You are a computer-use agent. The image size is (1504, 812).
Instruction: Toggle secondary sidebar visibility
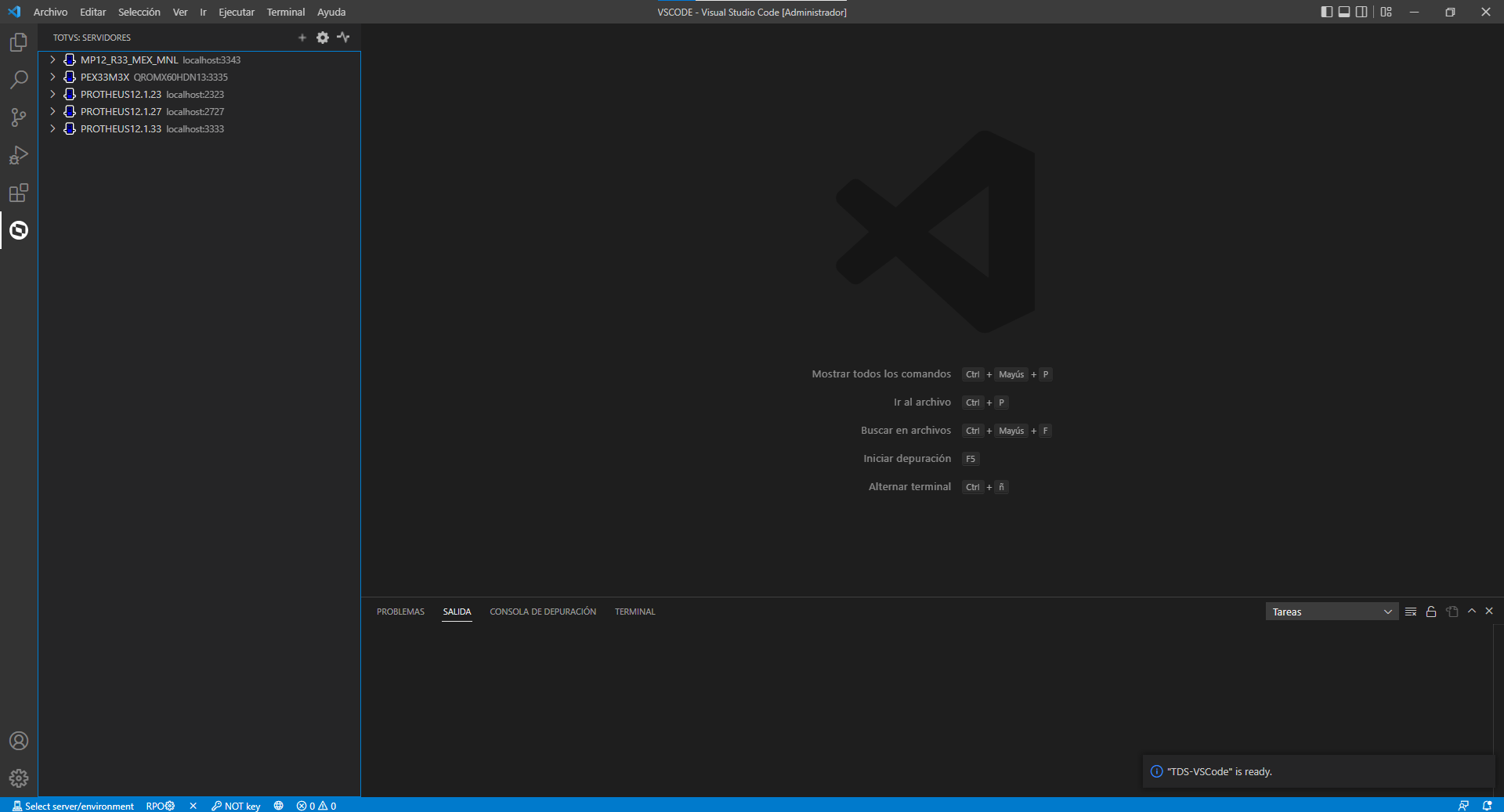1361,12
